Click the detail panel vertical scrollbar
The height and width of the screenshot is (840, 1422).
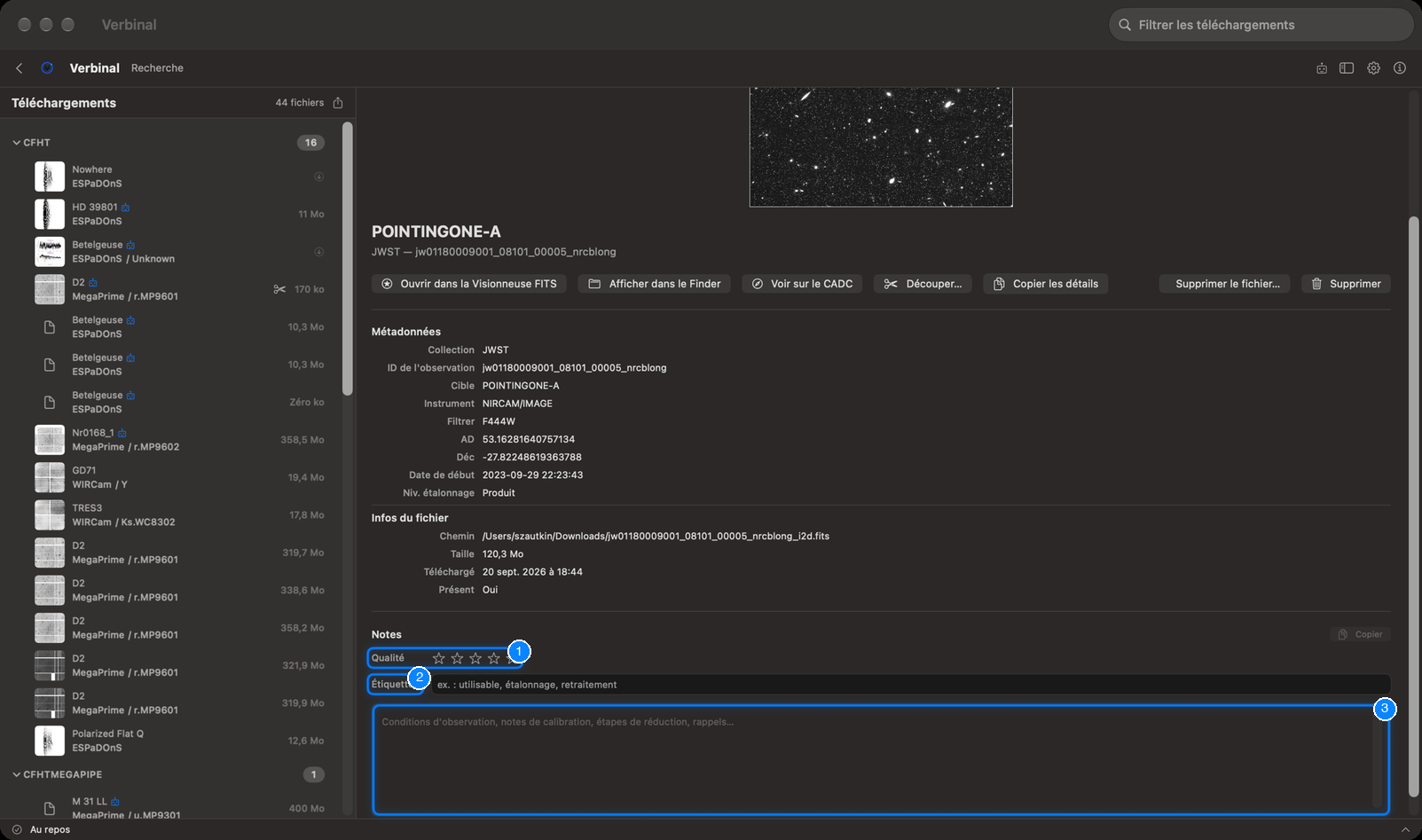(1414, 506)
